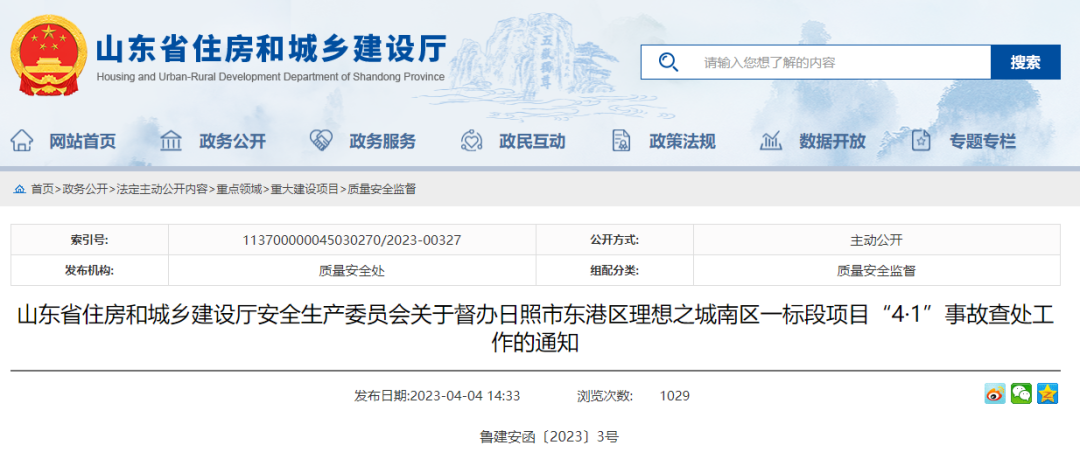
Task: Click the handshake heart icon beside 政务服务
Action: point(321,141)
